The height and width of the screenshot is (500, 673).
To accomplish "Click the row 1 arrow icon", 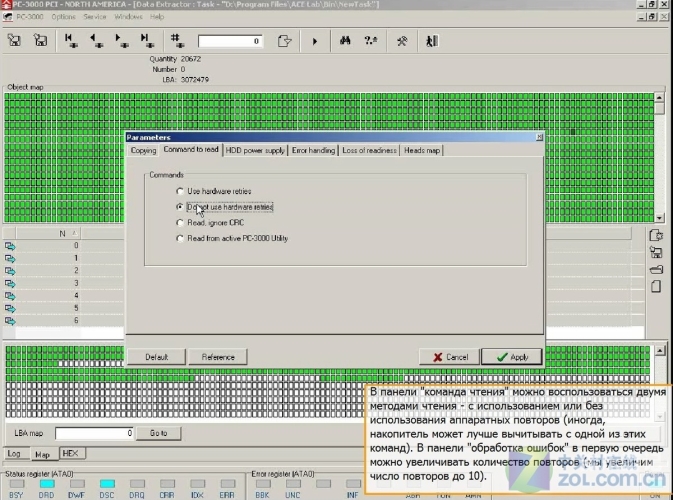I will click(10, 259).
